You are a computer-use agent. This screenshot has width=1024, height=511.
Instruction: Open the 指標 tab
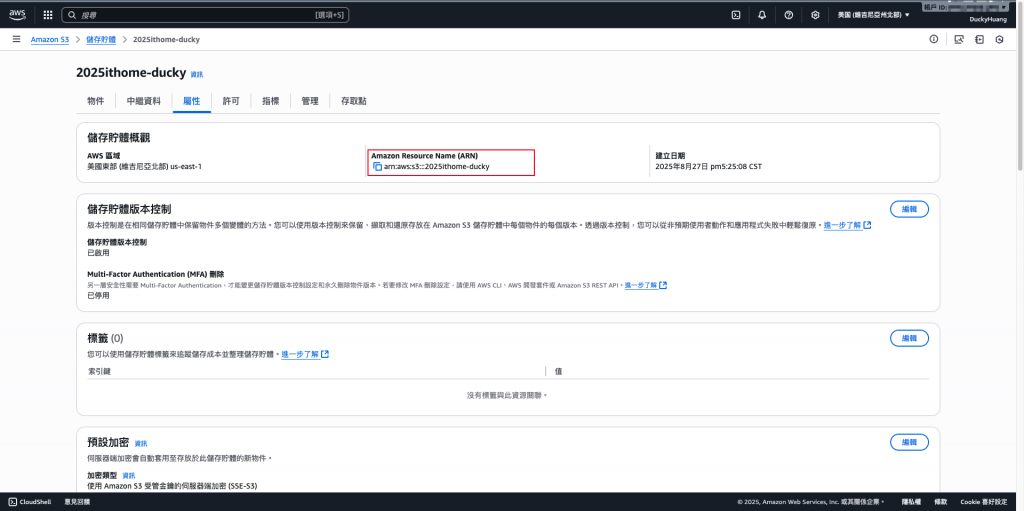pyautogui.click(x=270, y=101)
